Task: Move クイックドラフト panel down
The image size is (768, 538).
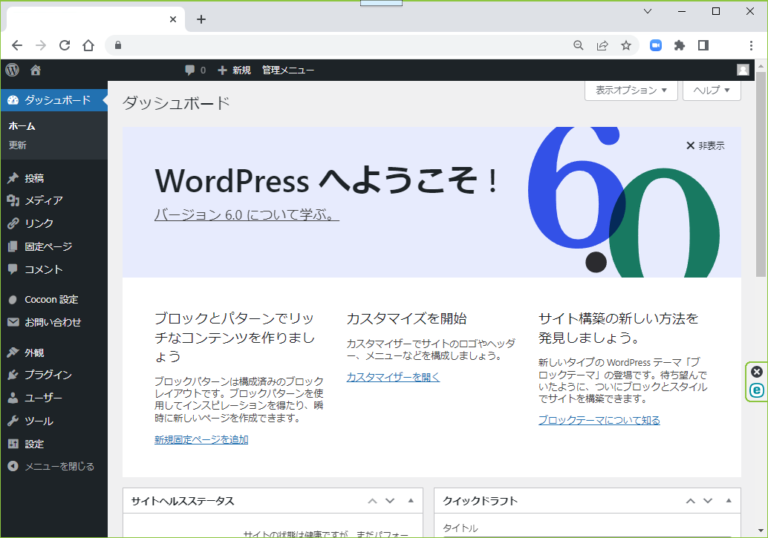Action: point(708,501)
